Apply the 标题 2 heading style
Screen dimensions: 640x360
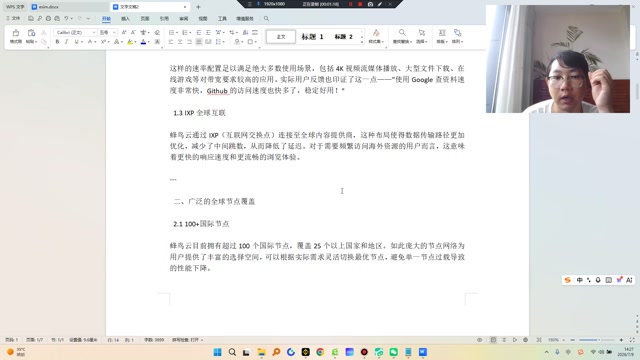[343, 37]
